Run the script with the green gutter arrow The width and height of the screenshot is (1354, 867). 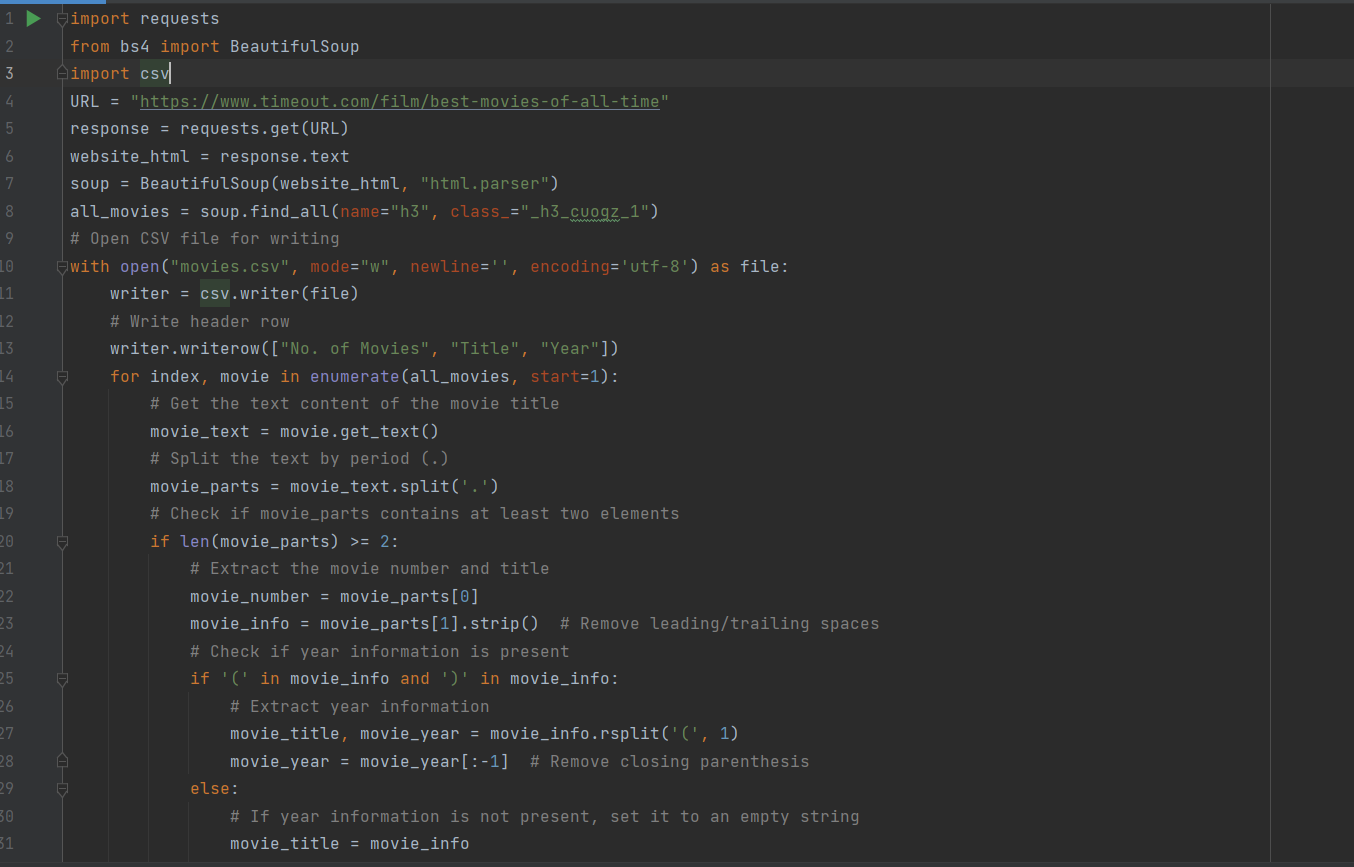(33, 18)
